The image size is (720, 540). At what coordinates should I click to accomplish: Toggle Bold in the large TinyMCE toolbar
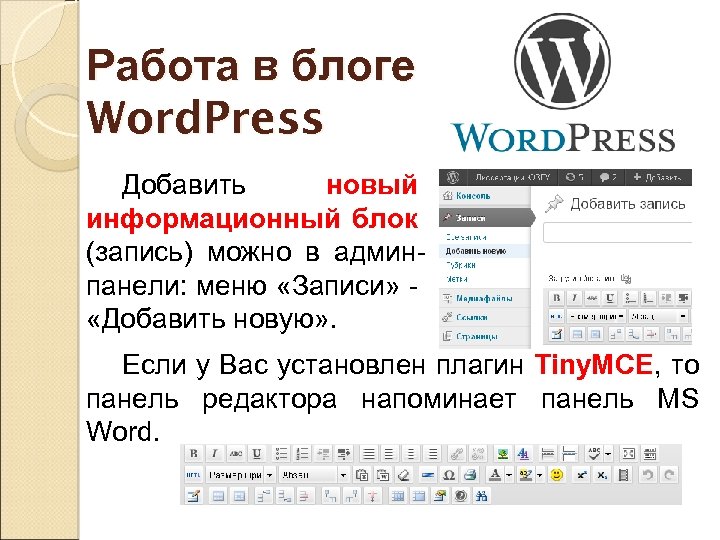(x=194, y=454)
